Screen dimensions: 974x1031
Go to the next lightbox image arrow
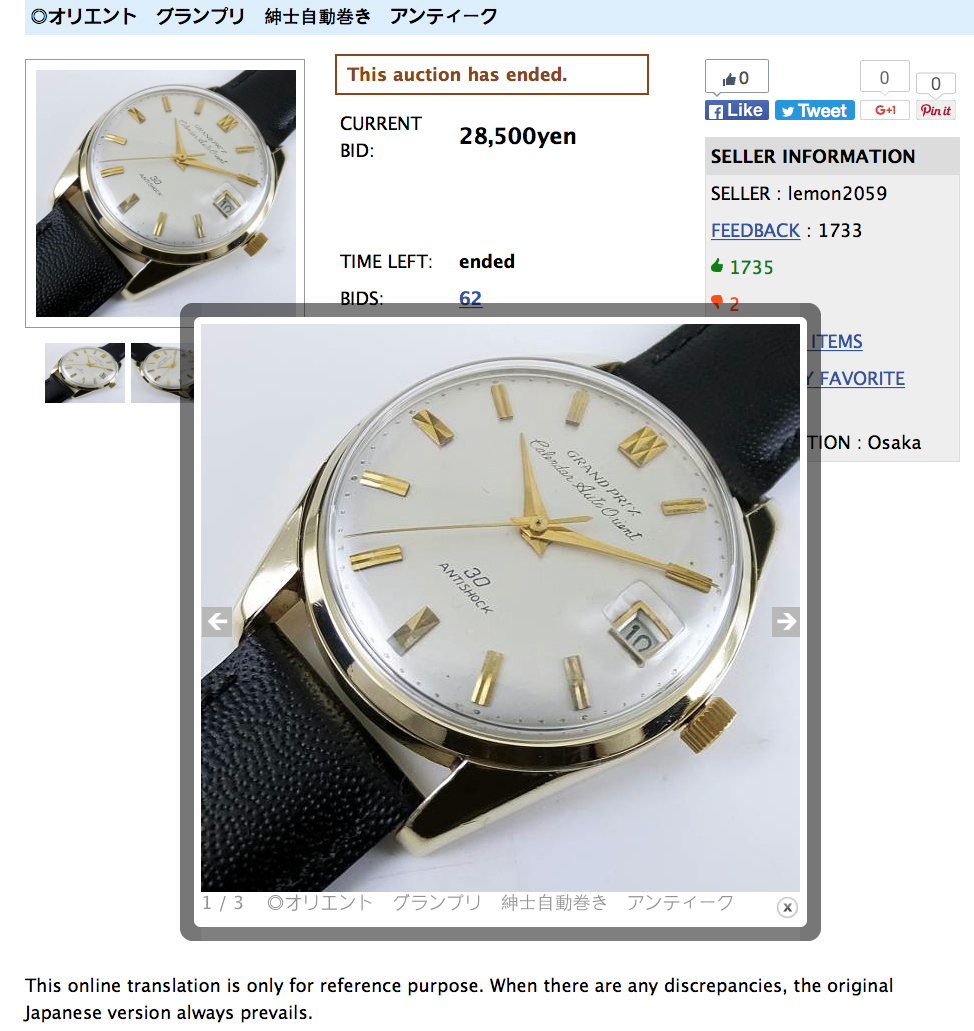pyautogui.click(x=785, y=621)
